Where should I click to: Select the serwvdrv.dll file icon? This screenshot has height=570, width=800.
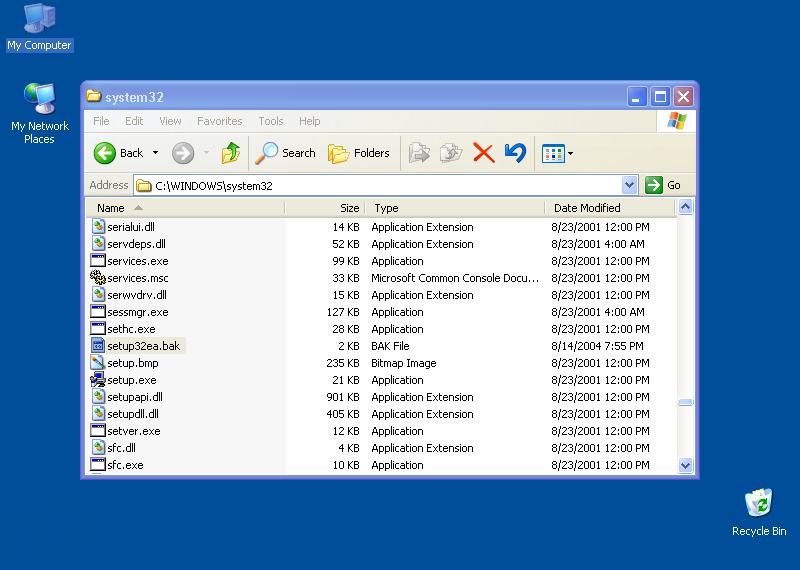98,294
